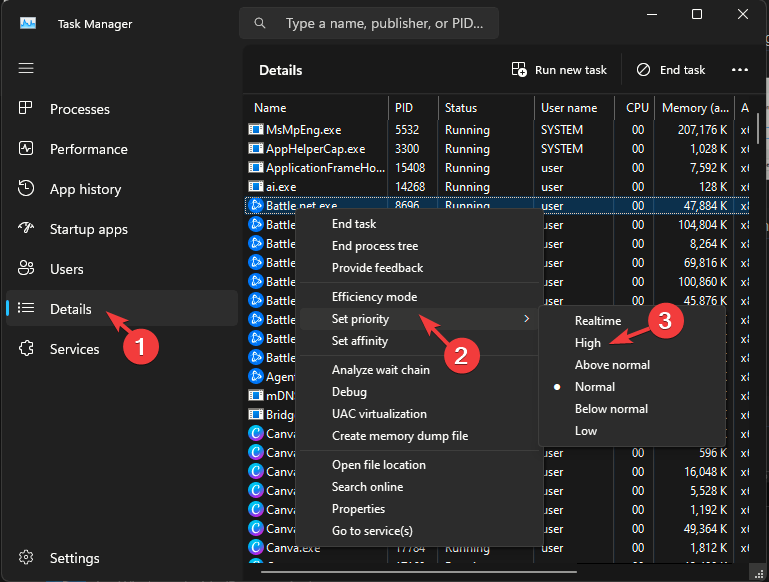Viewport: 769px width, 582px height.
Task: Sort by the PID column header
Action: 413,108
